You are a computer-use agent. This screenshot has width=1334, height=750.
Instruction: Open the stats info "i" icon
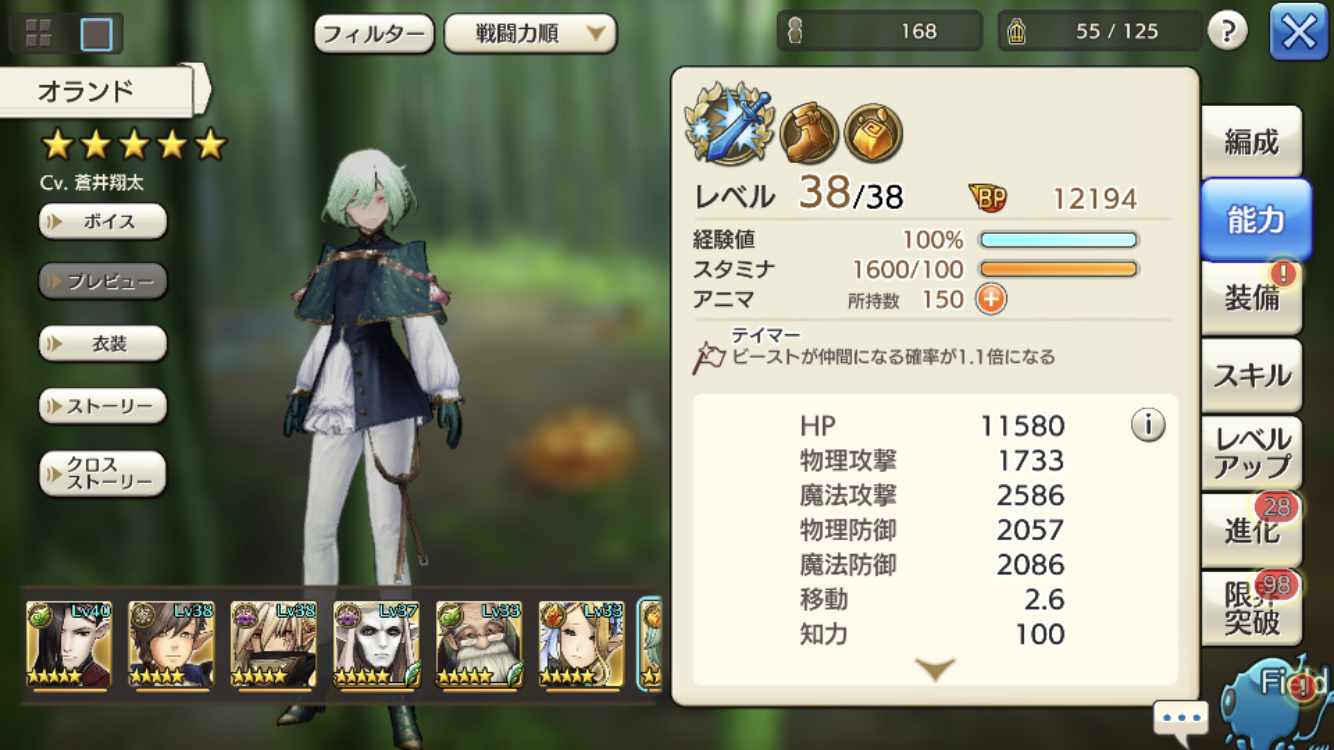(x=1148, y=426)
